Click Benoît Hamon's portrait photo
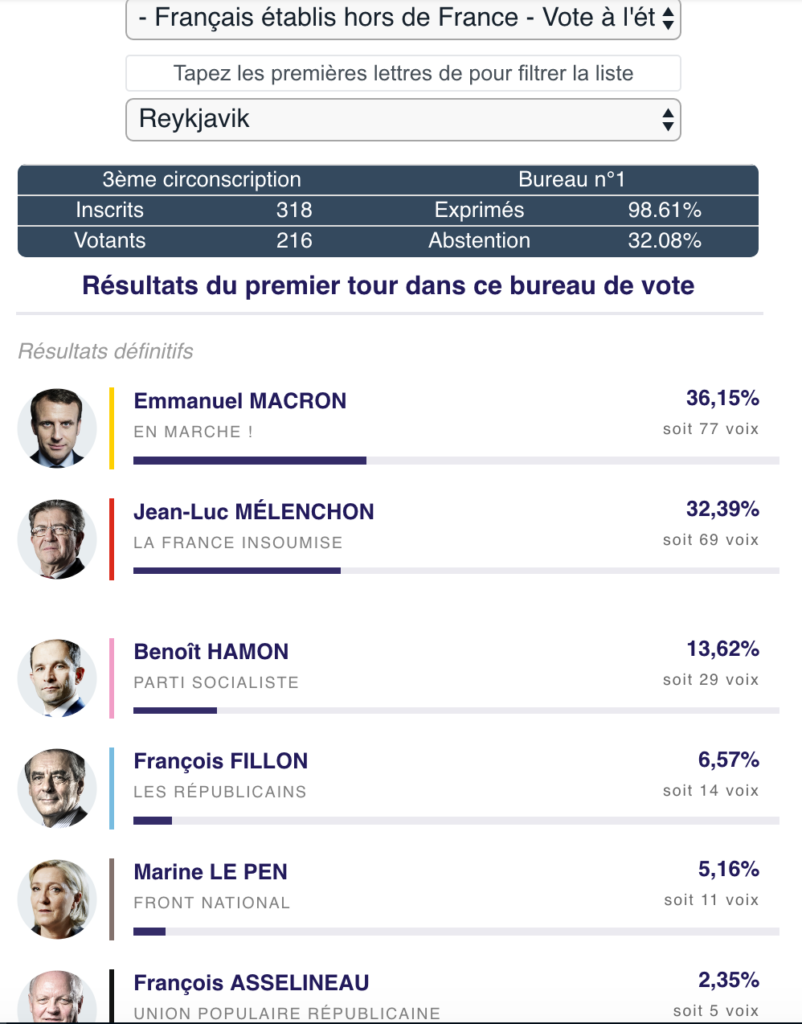 coord(57,678)
